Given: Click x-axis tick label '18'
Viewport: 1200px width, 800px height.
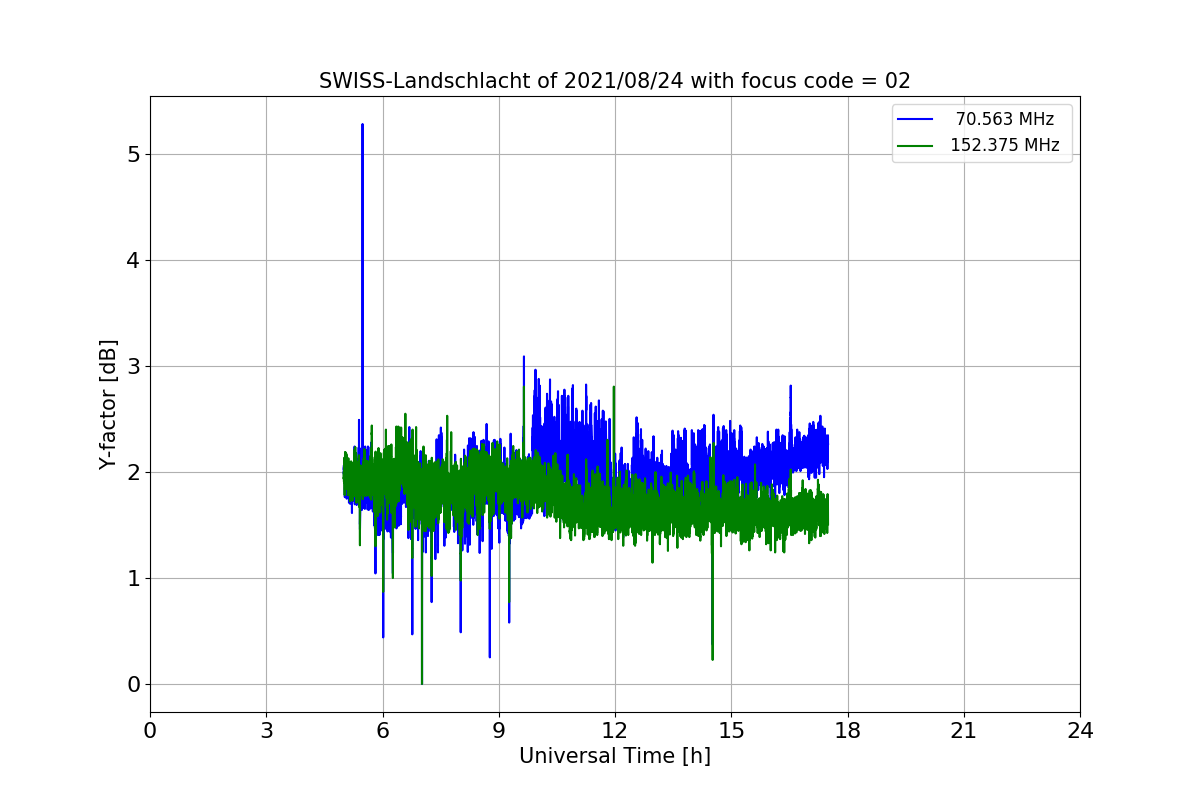Looking at the screenshot, I should click(848, 731).
